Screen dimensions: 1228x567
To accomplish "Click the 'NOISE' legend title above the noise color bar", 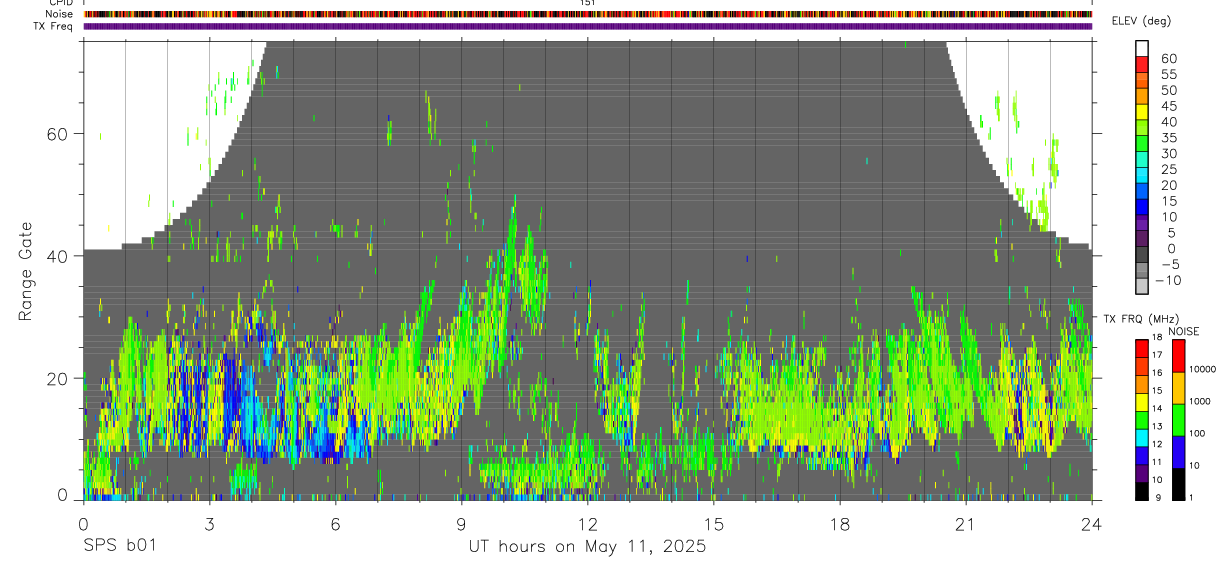I will click(1184, 331).
